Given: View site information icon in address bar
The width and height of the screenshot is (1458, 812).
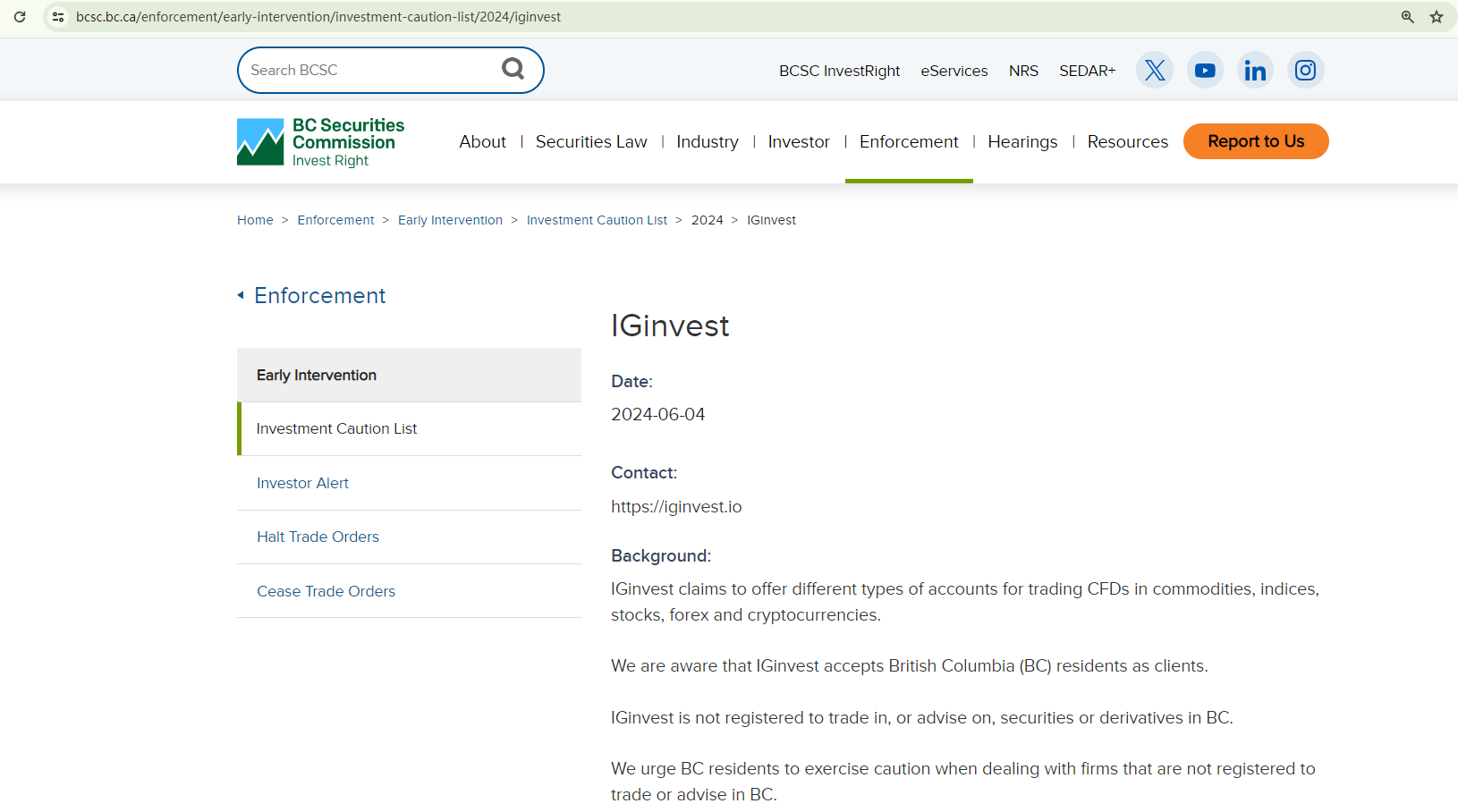Looking at the screenshot, I should [58, 17].
